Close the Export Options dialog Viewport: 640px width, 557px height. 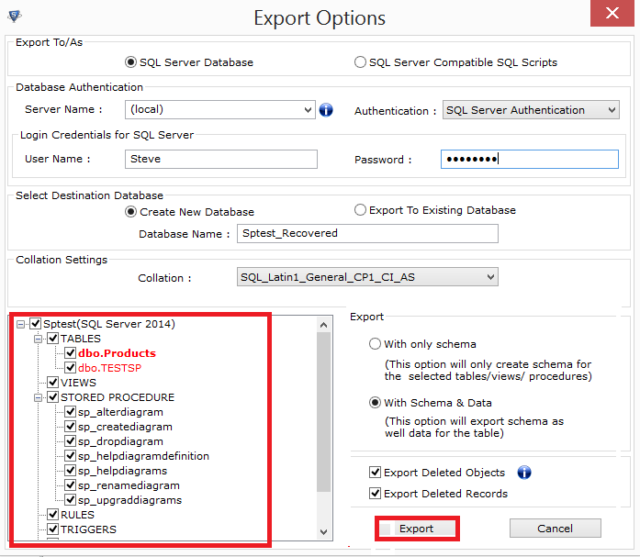pos(612,13)
